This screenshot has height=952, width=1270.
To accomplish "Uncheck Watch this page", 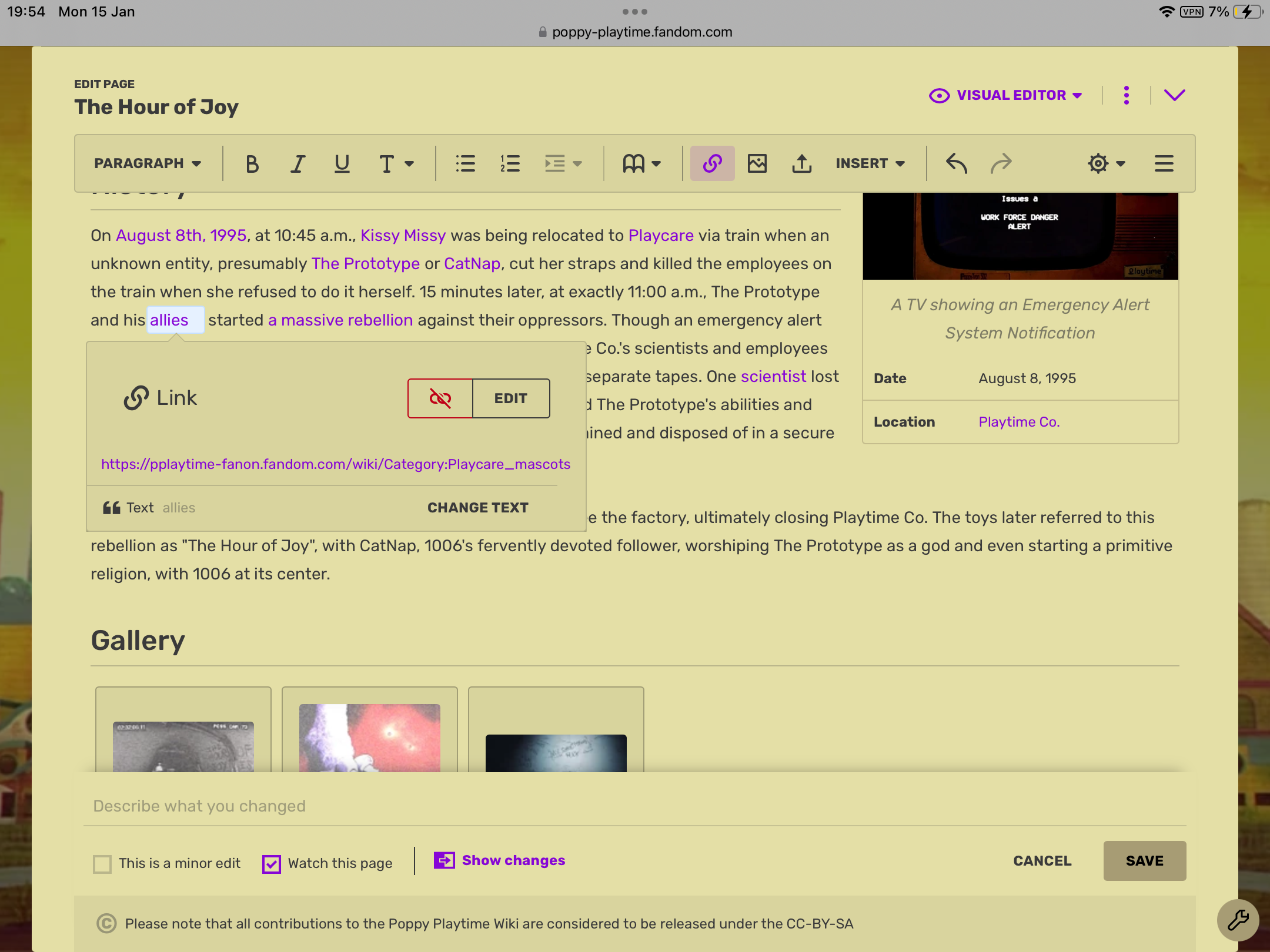I will [x=272, y=864].
